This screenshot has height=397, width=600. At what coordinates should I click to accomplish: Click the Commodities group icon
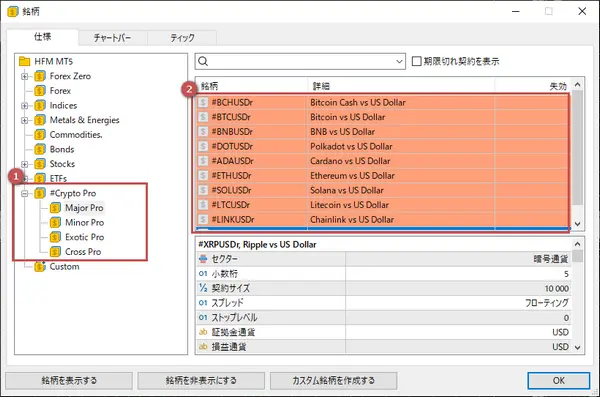(x=40, y=135)
